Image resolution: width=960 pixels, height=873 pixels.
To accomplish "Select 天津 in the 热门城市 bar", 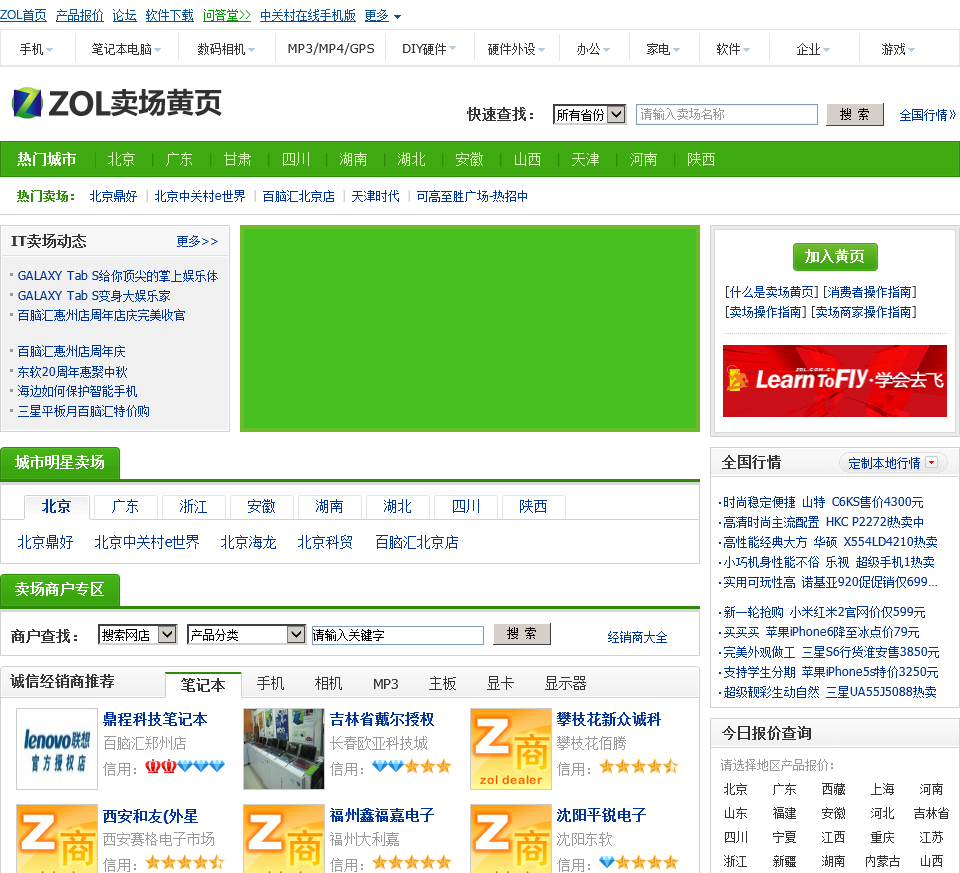I will point(585,160).
